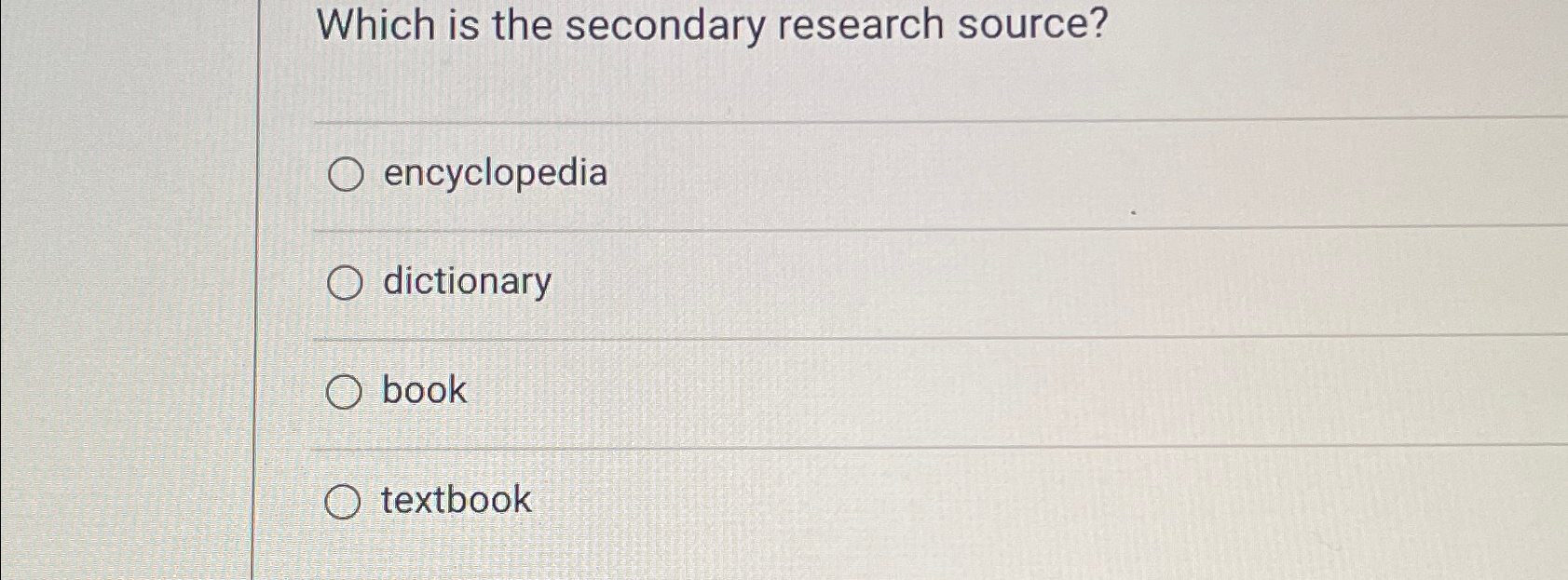Click the textbook answer text
The height and width of the screenshot is (580, 1568).
pos(455,501)
